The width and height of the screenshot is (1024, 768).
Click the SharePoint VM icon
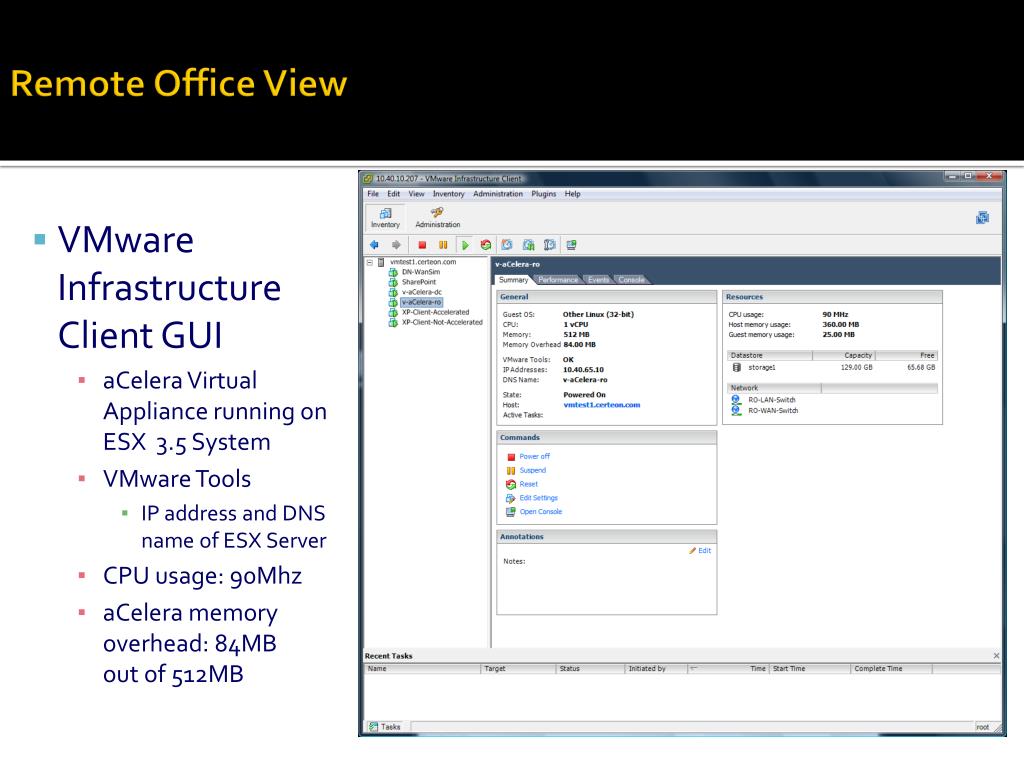pos(393,282)
